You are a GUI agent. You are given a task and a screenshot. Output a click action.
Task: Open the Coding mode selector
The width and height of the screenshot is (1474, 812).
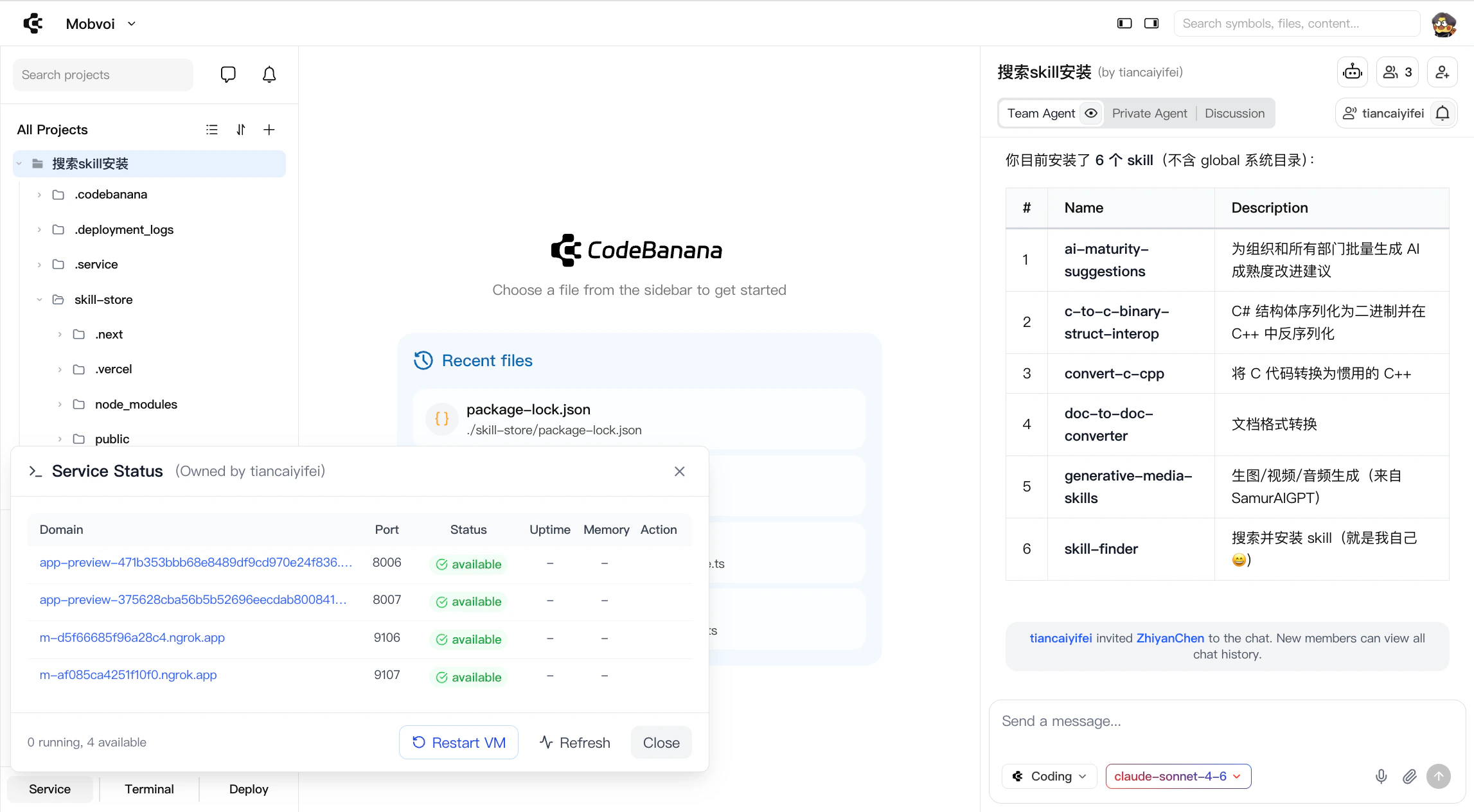(1050, 776)
